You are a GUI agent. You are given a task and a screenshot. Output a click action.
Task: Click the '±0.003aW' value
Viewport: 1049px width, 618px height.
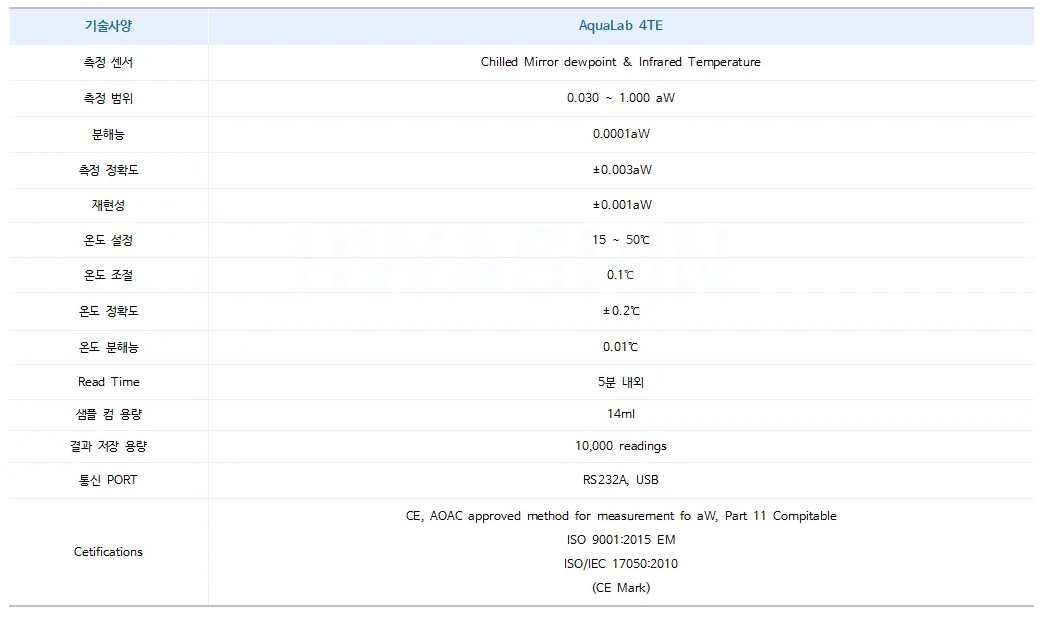622,170
